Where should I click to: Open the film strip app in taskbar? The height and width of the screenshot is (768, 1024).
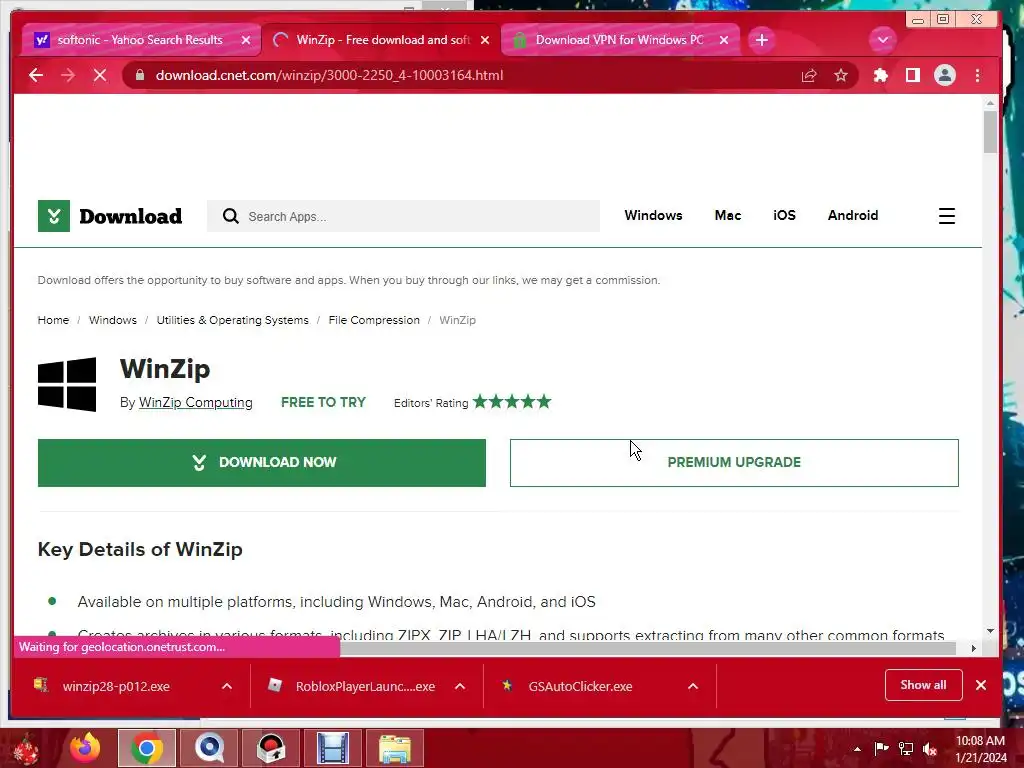[332, 748]
